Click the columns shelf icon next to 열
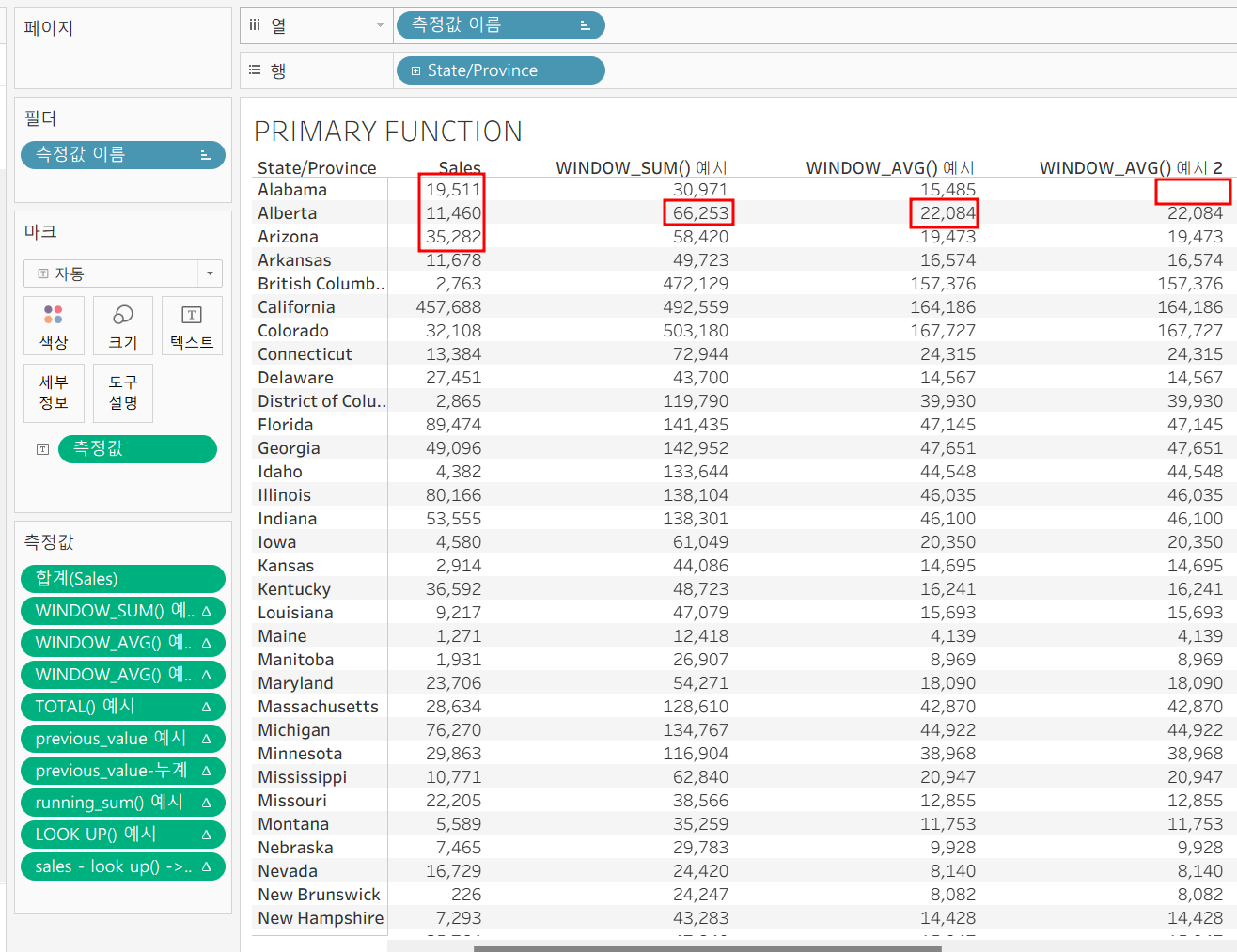This screenshot has height=952, width=1237. point(255,25)
